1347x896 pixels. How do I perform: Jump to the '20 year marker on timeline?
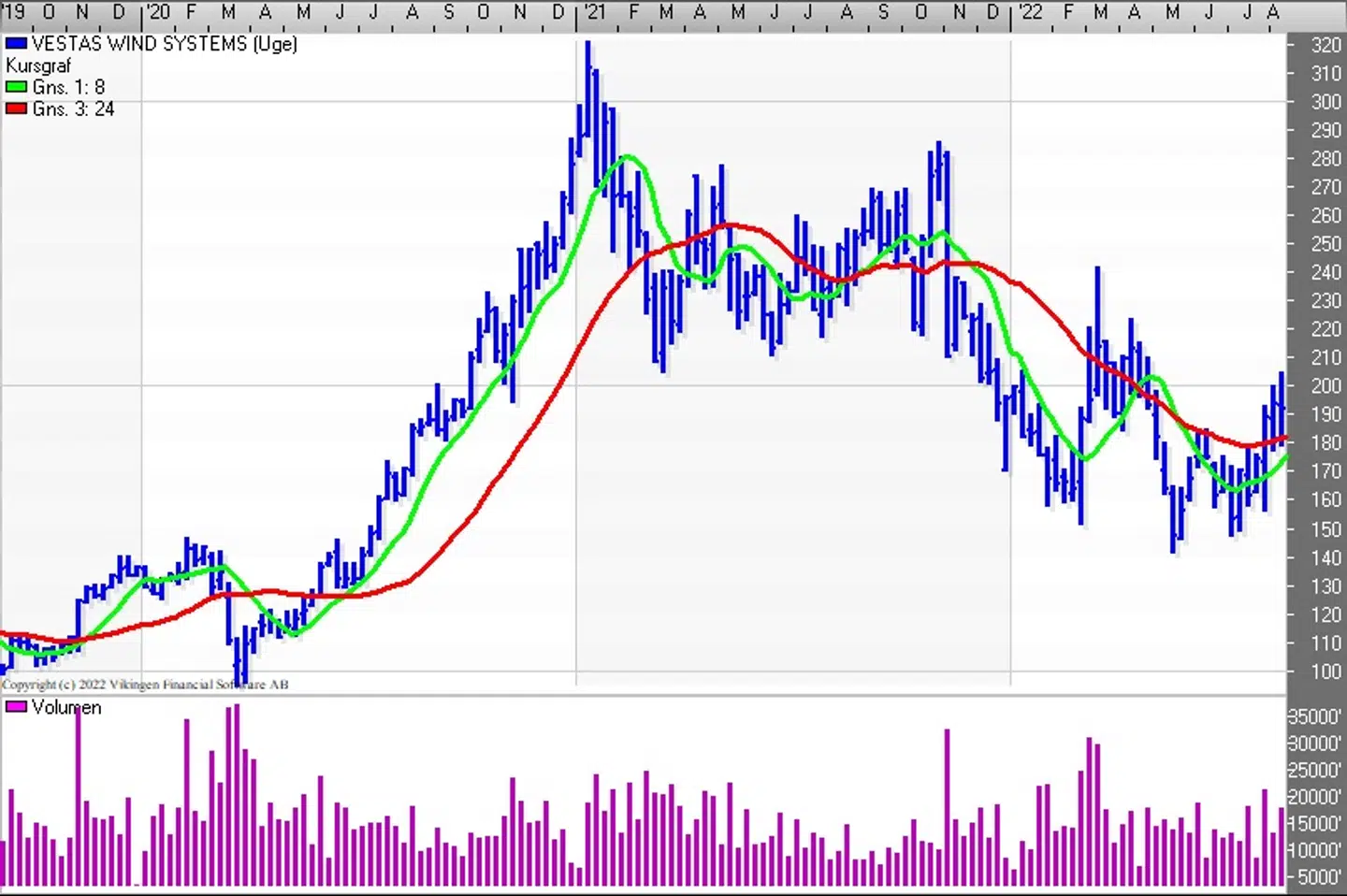pyautogui.click(x=158, y=12)
